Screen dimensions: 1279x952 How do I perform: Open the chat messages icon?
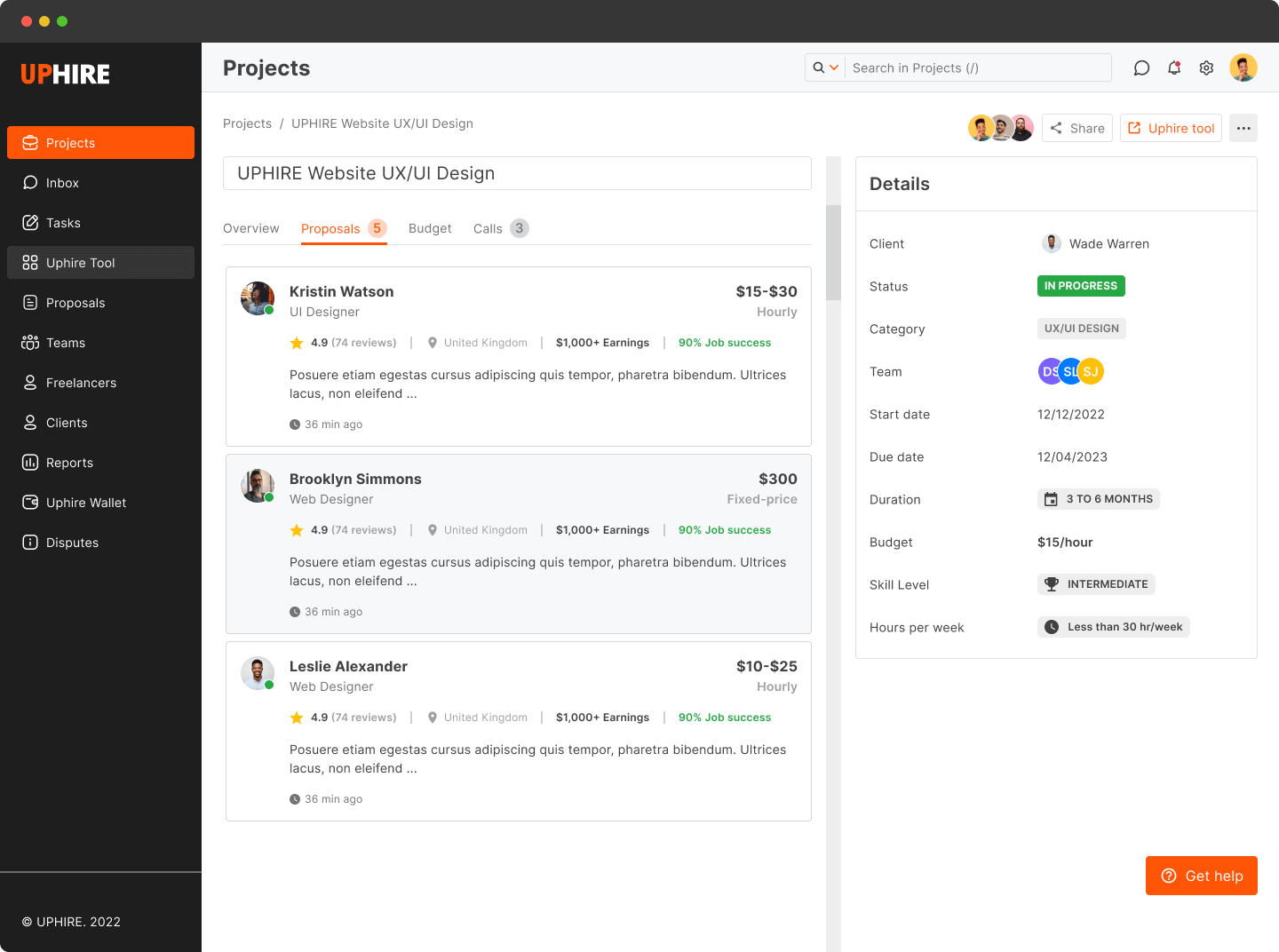[x=1141, y=68]
